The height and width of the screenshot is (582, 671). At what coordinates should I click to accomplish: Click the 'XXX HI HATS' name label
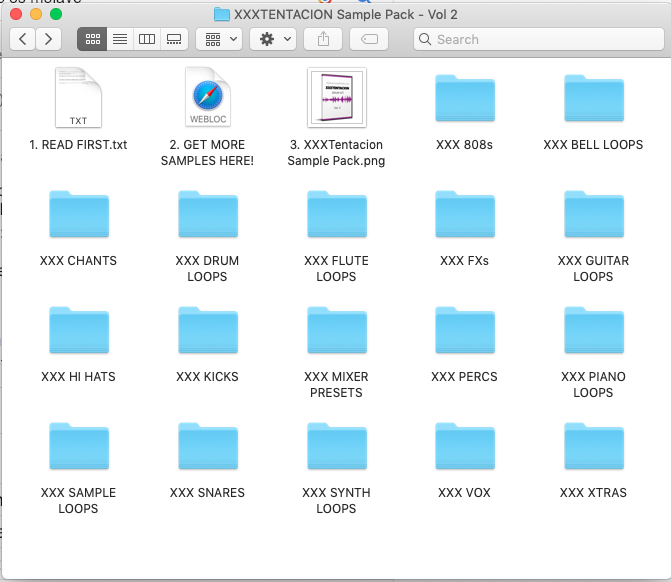(78, 377)
